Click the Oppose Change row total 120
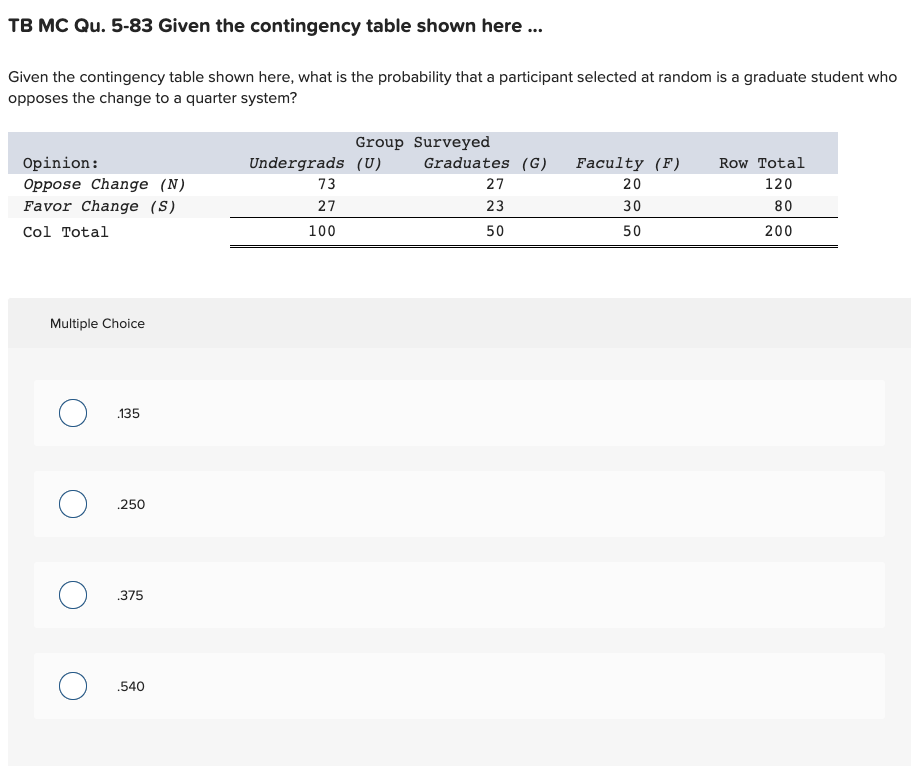The width and height of the screenshot is (911, 766). (x=779, y=184)
